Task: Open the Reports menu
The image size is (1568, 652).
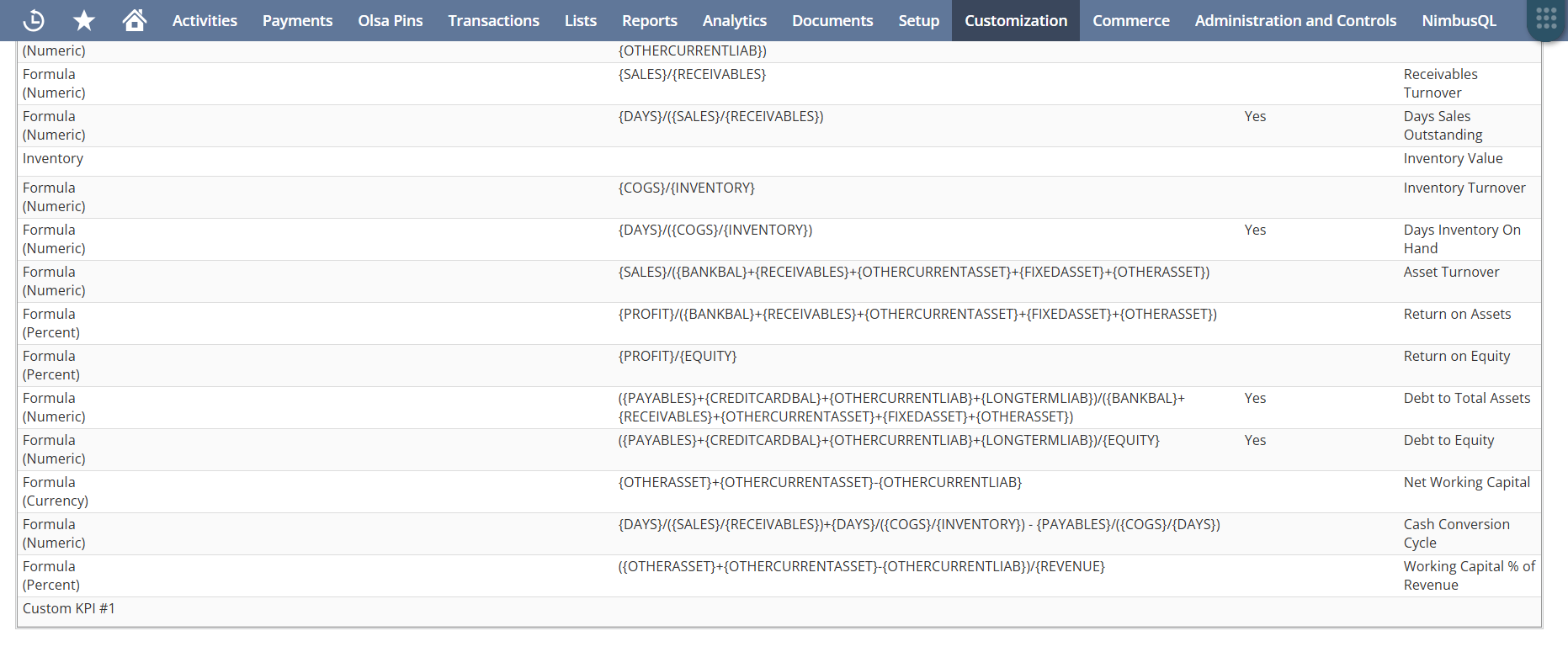Action: (x=649, y=20)
